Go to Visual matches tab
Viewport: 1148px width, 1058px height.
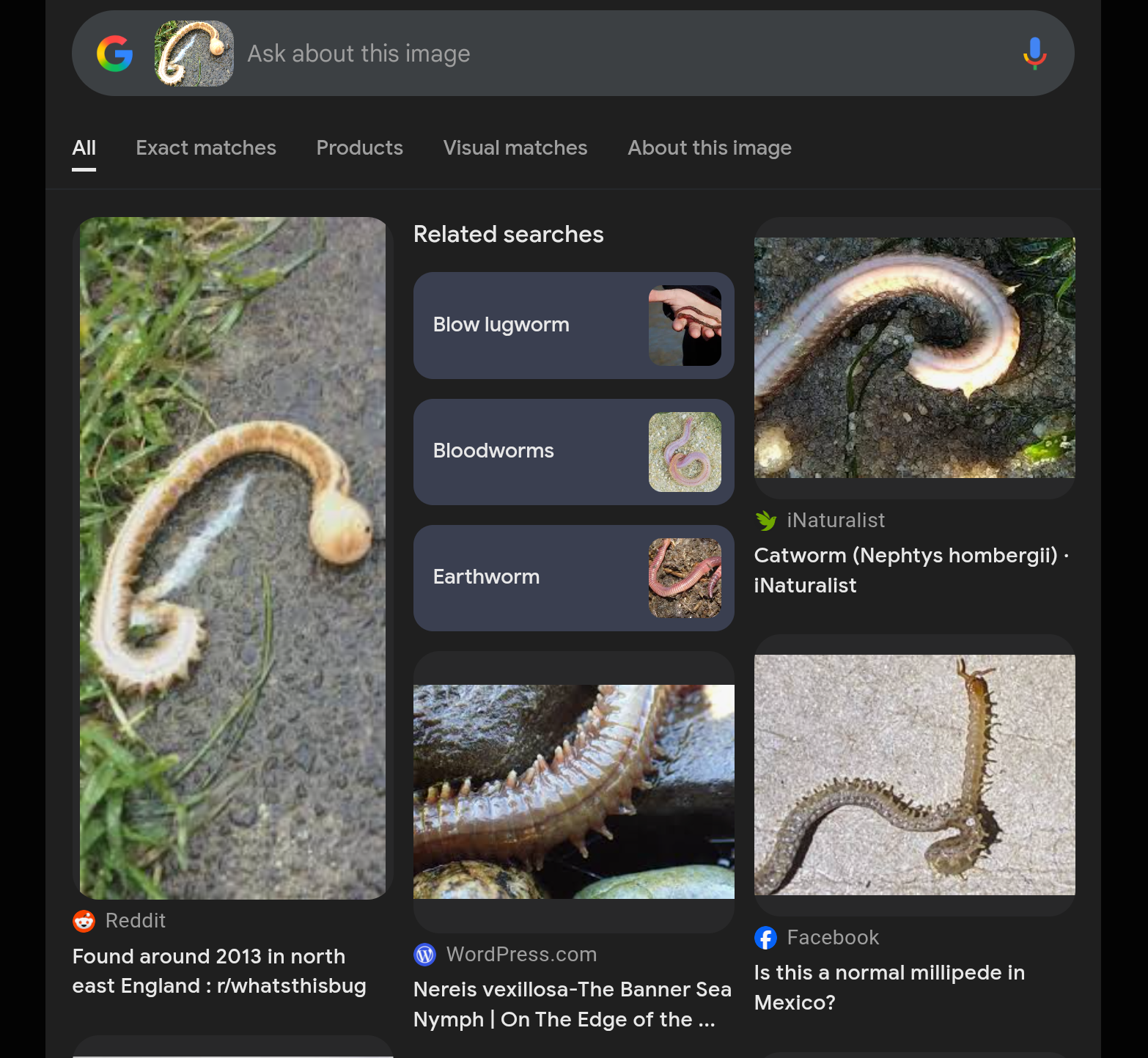pyautogui.click(x=515, y=148)
